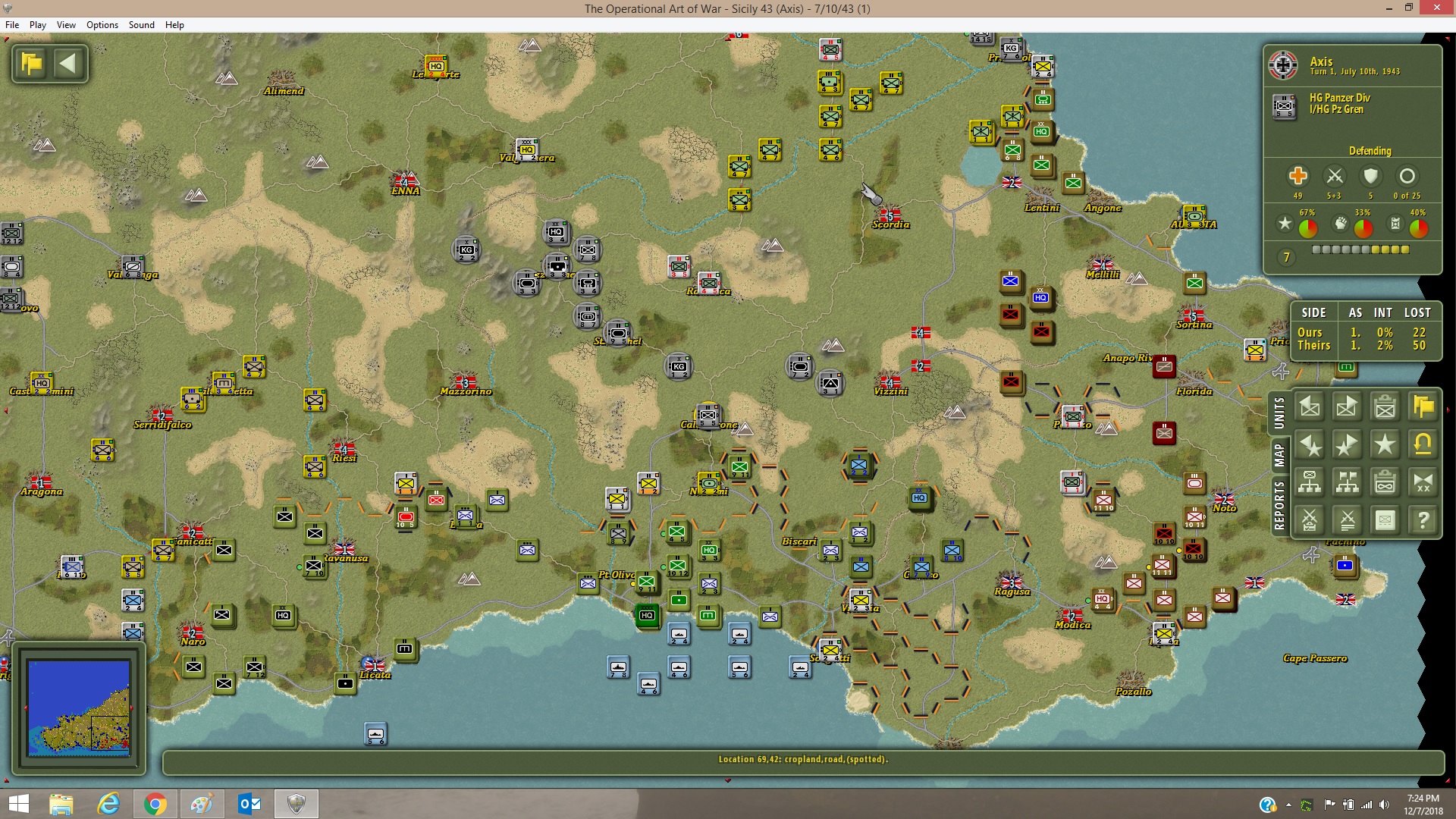Click the star proficiency icon
This screenshot has width=1456, height=819.
coord(1285,223)
